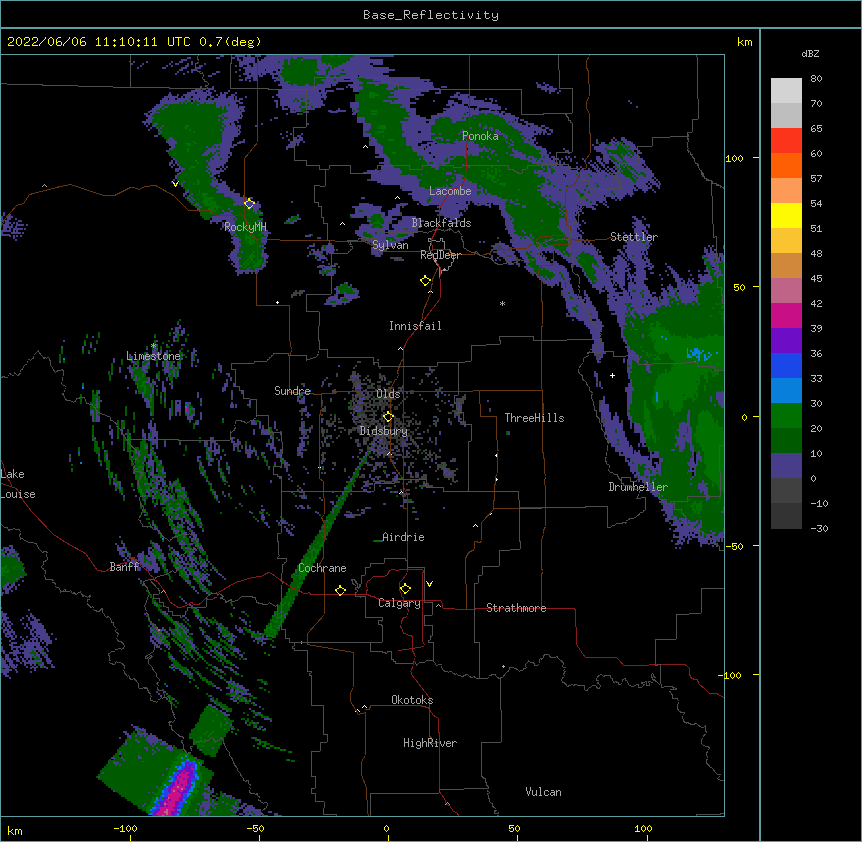Click the 57 value in the dBZ legend
Image resolution: width=862 pixels, height=842 pixels.
pyautogui.click(x=816, y=178)
